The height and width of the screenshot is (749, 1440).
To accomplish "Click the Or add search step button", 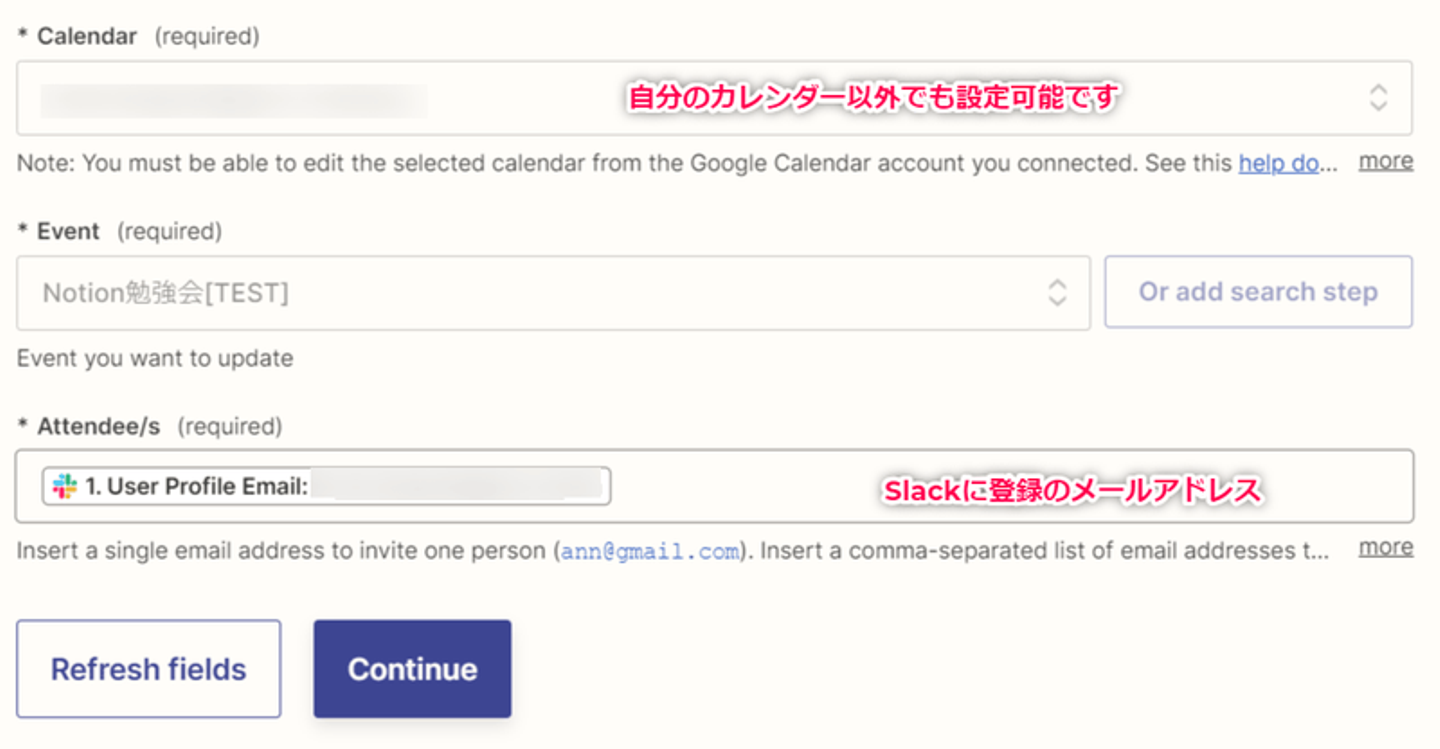I will coord(1258,292).
